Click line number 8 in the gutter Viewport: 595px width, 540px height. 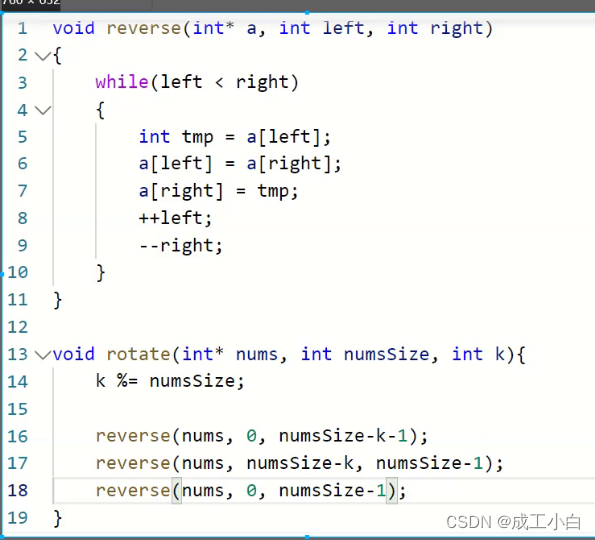22,218
